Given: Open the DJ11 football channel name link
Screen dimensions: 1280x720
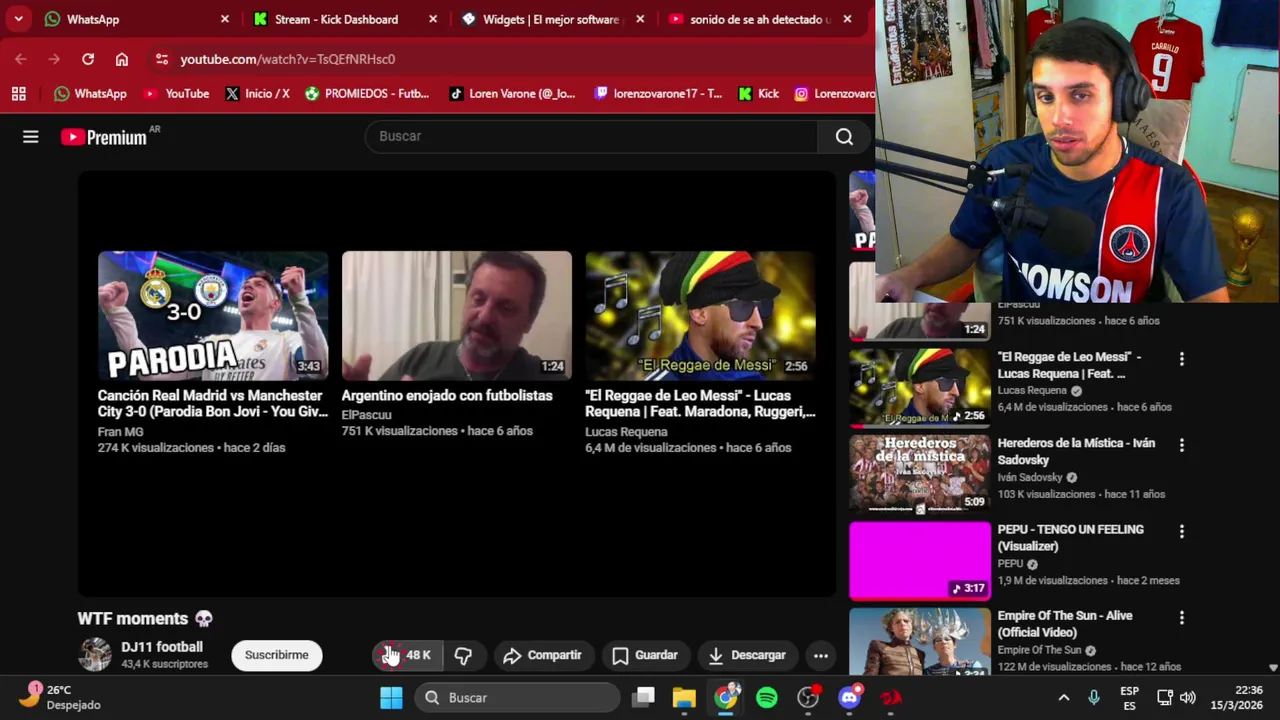Looking at the screenshot, I should [162, 647].
